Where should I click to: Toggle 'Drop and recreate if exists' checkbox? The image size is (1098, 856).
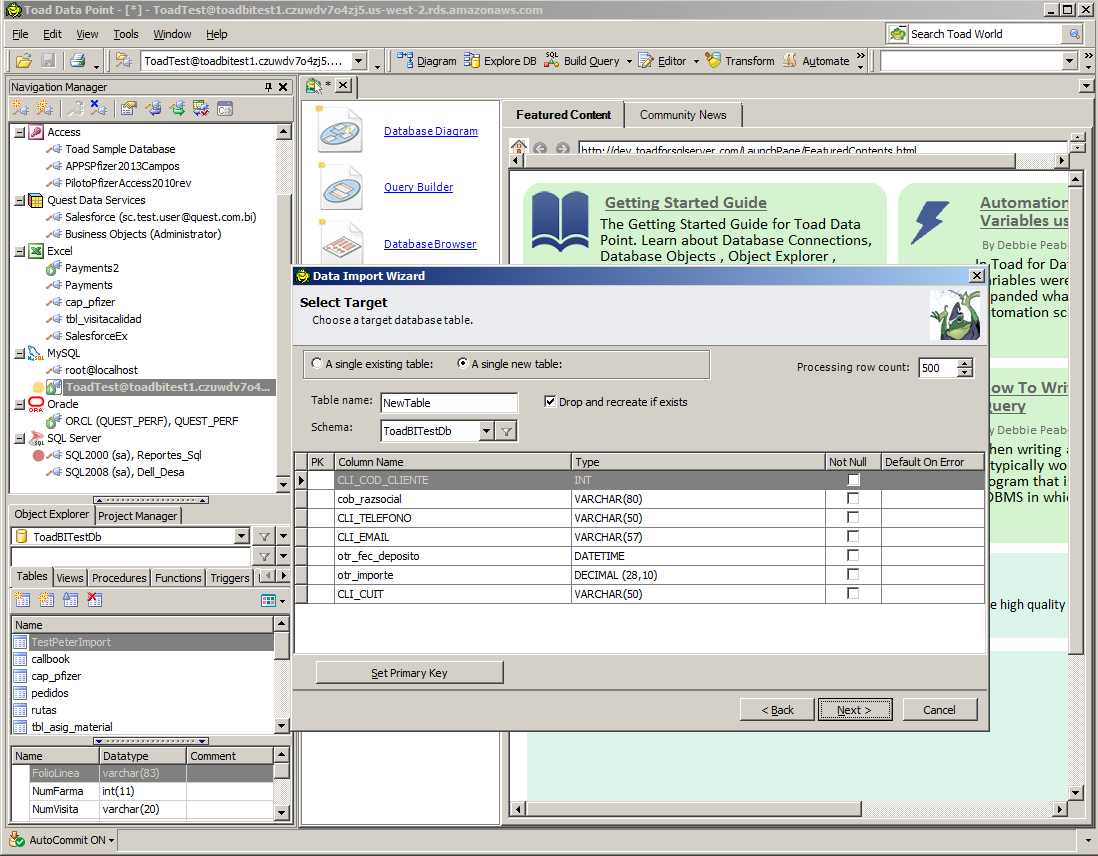click(x=550, y=401)
